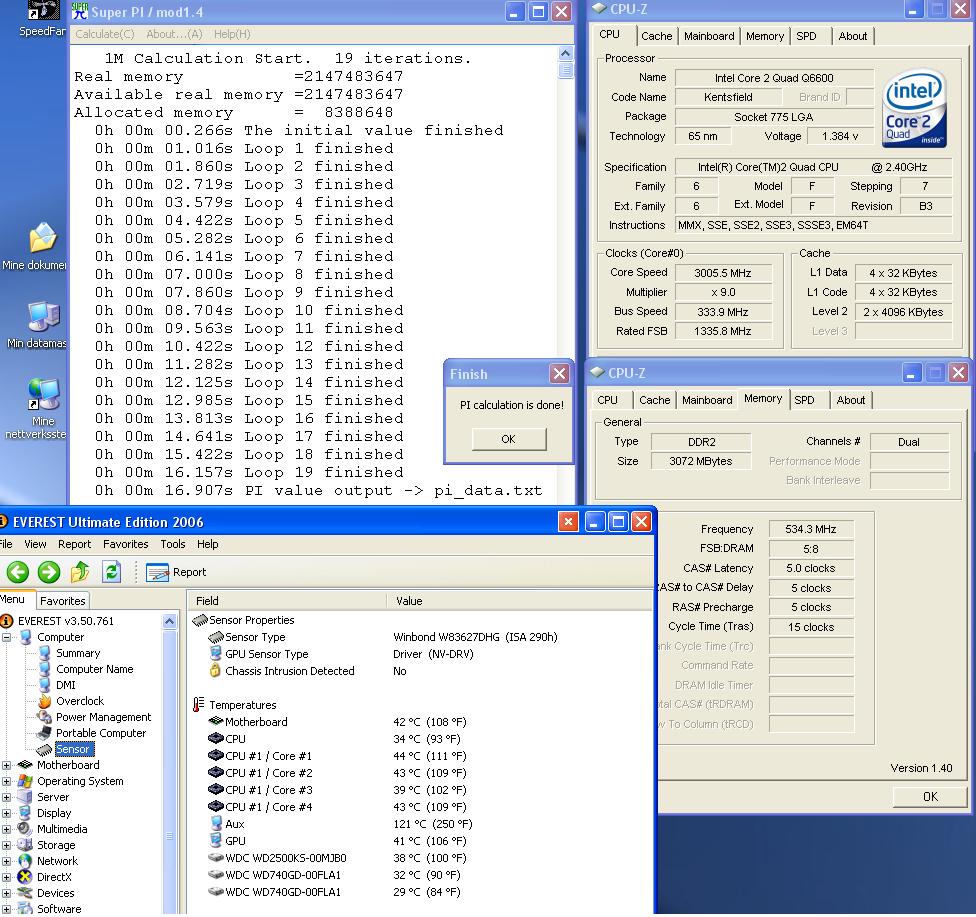Expand the Display tree node

pos(6,813)
